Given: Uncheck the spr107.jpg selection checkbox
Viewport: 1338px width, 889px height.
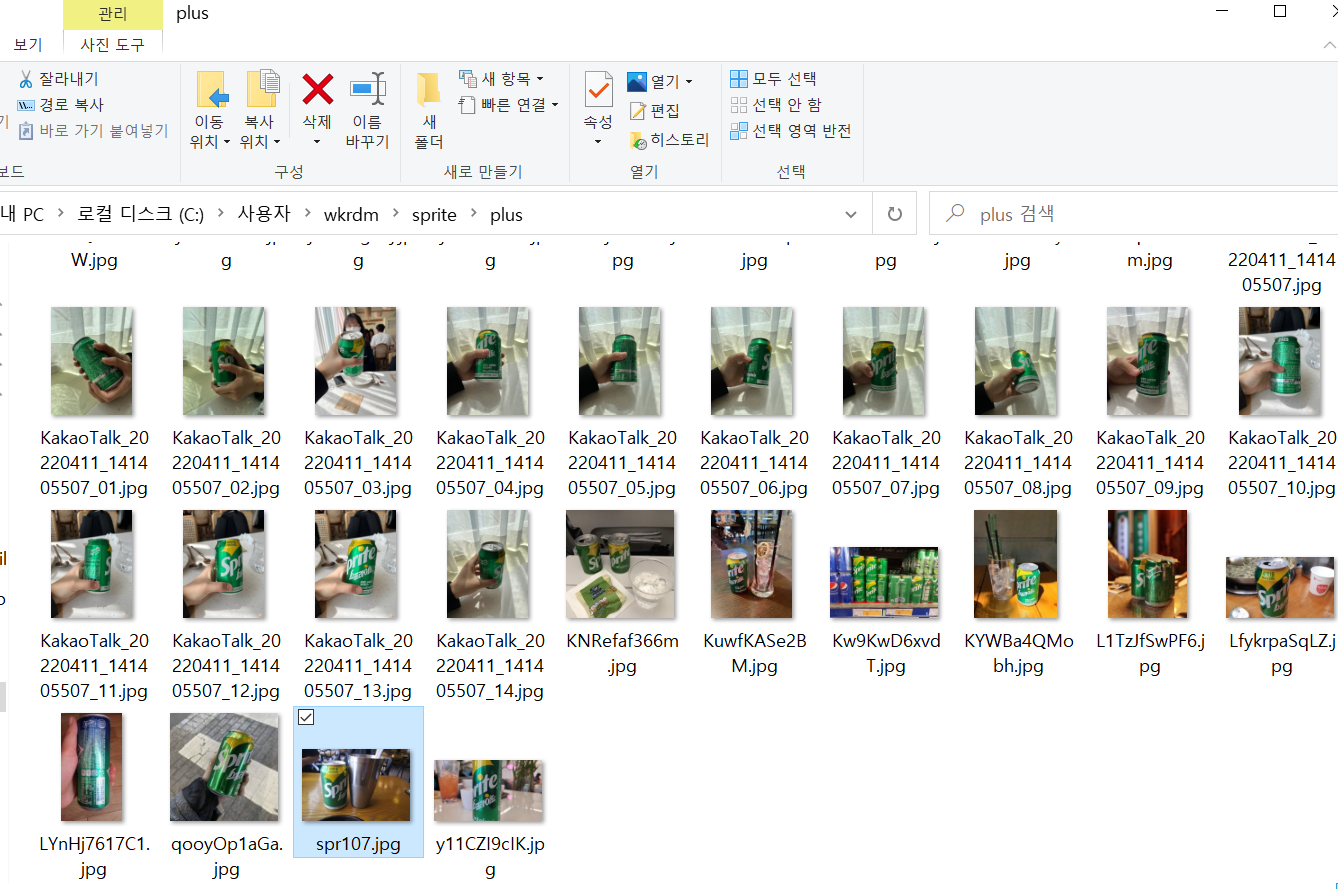Looking at the screenshot, I should pyautogui.click(x=307, y=717).
